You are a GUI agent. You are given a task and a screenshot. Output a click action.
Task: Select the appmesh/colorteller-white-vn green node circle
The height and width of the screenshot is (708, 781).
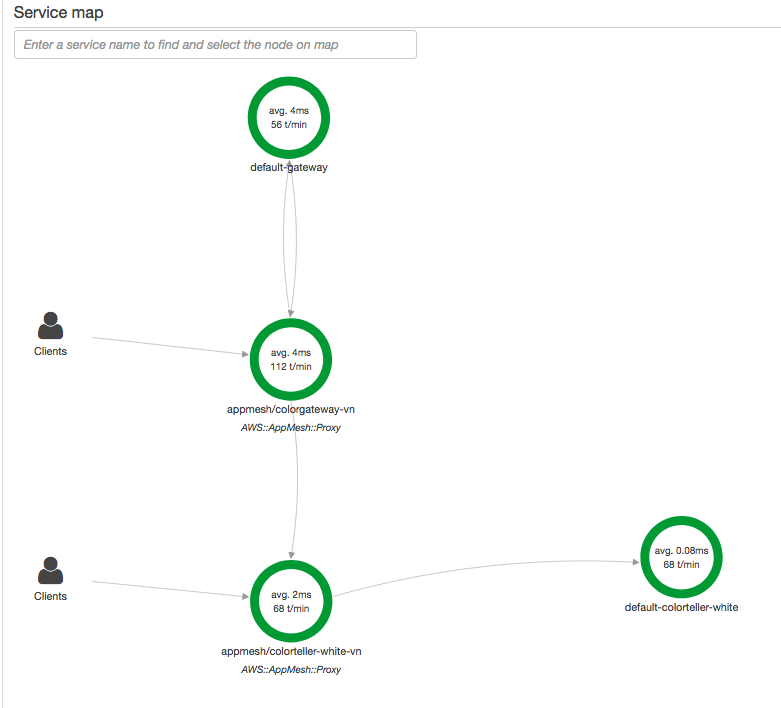pyautogui.click(x=290, y=601)
